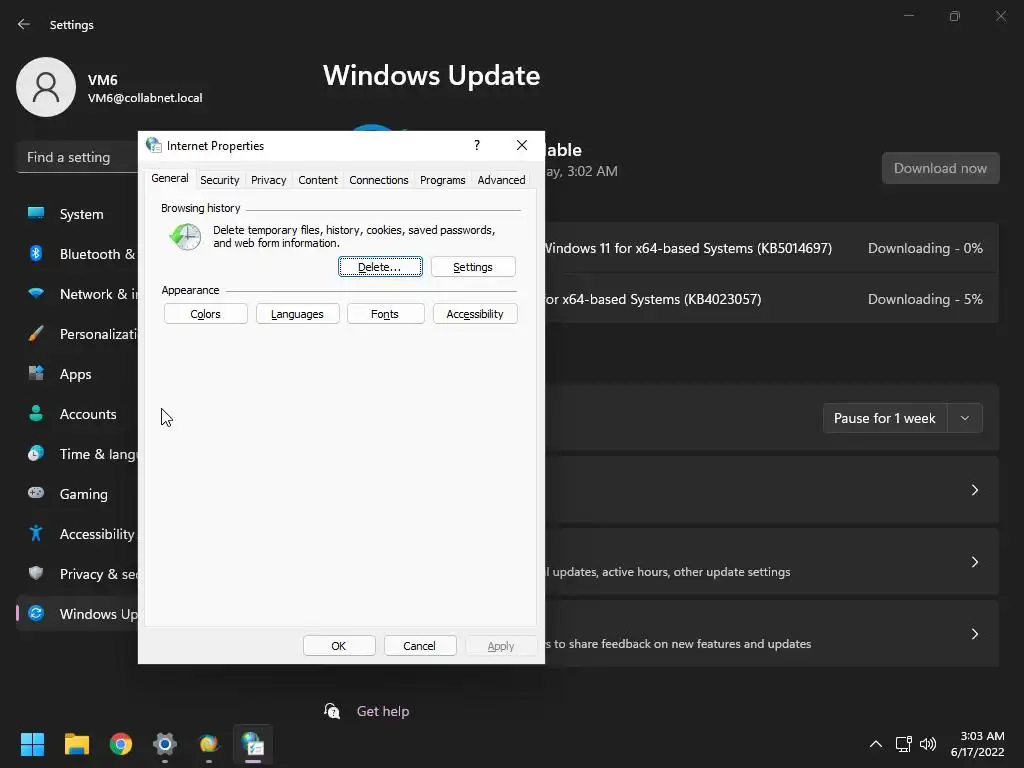Click the KB4023057 update entry text
The height and width of the screenshot is (768, 1024).
click(x=653, y=299)
